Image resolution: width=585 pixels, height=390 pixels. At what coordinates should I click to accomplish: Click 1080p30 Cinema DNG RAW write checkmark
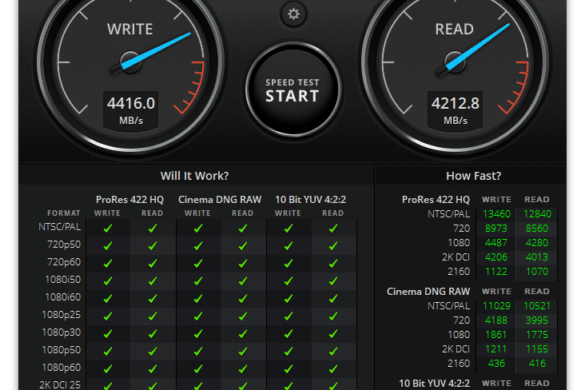[x=198, y=333]
